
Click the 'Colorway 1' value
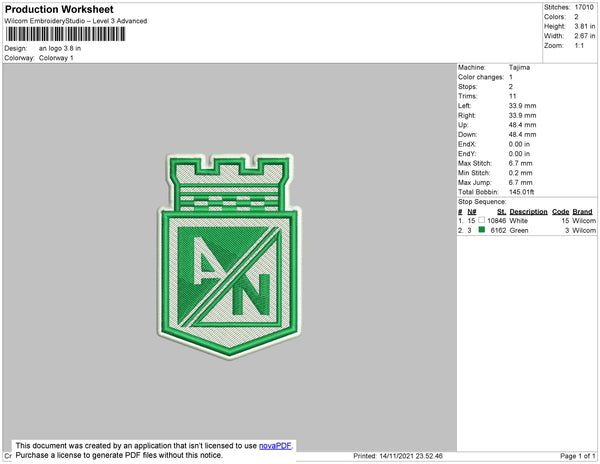pos(56,58)
